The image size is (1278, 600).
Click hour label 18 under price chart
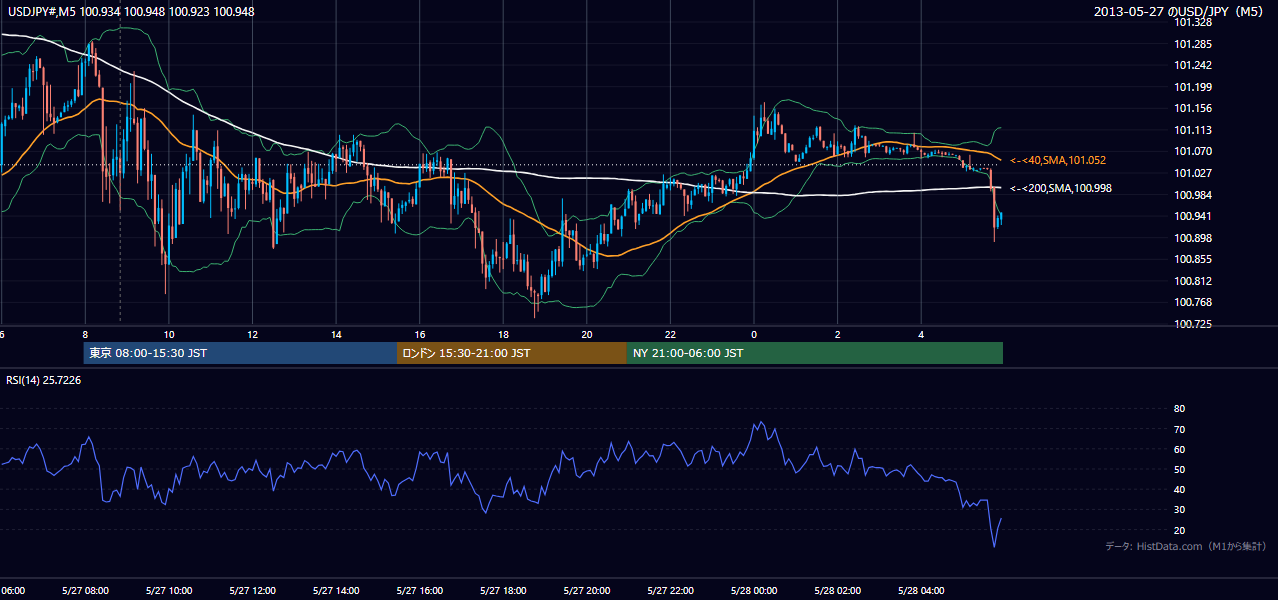(x=503, y=335)
